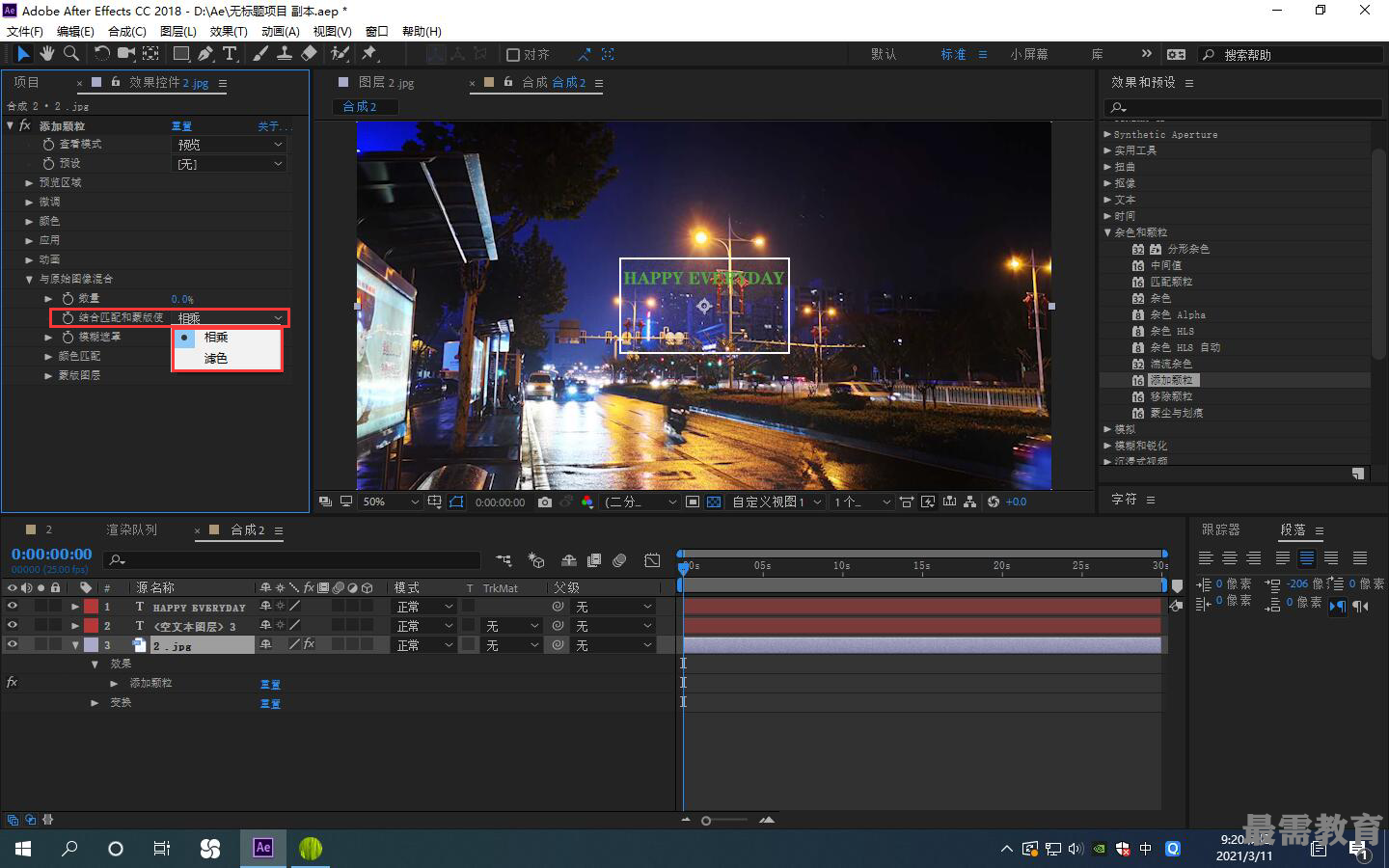Open Windows Start menu

coord(23,849)
